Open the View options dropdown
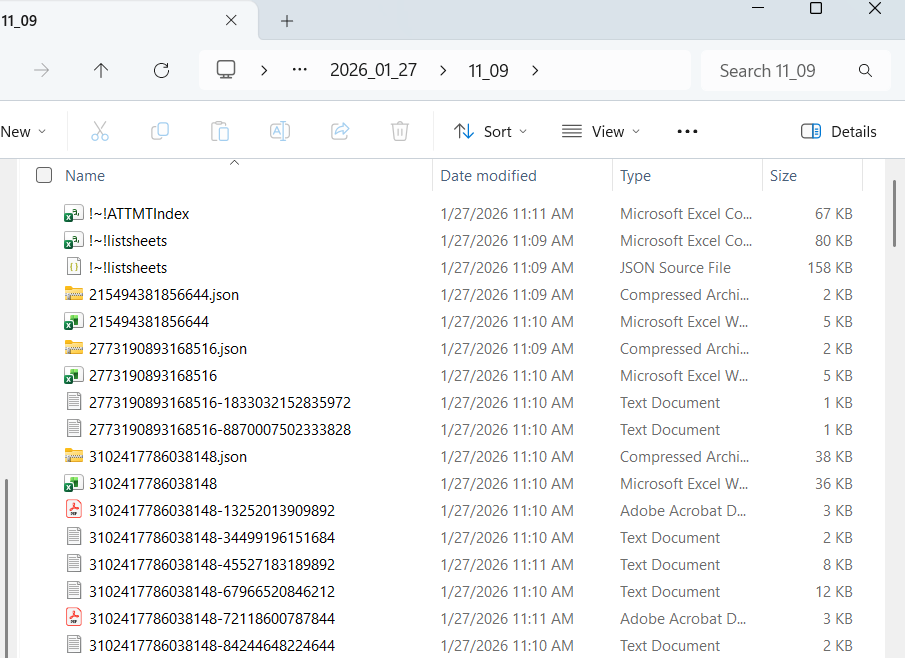This screenshot has height=658, width=905. click(601, 131)
